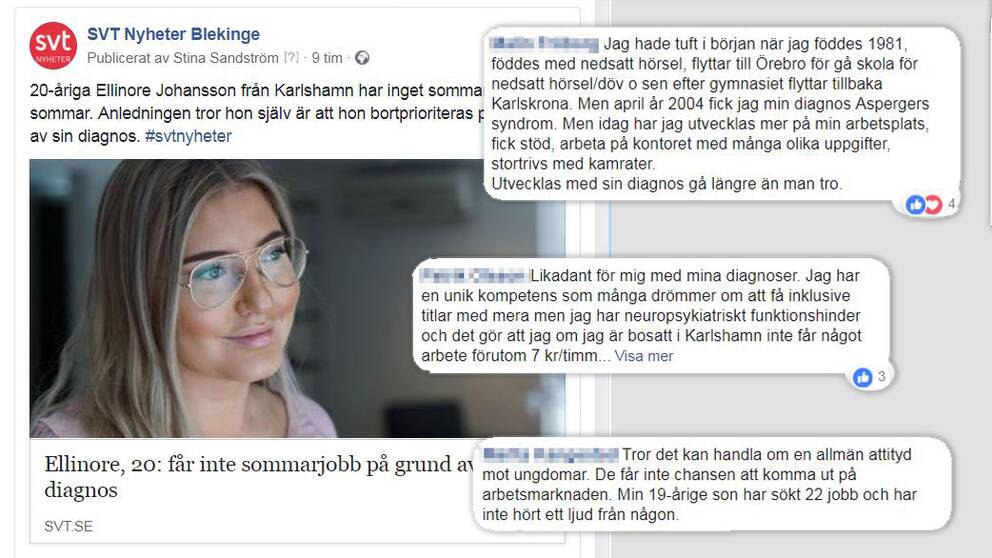Click the SVT Nyheter round logo
992x558 pixels.
[53, 45]
